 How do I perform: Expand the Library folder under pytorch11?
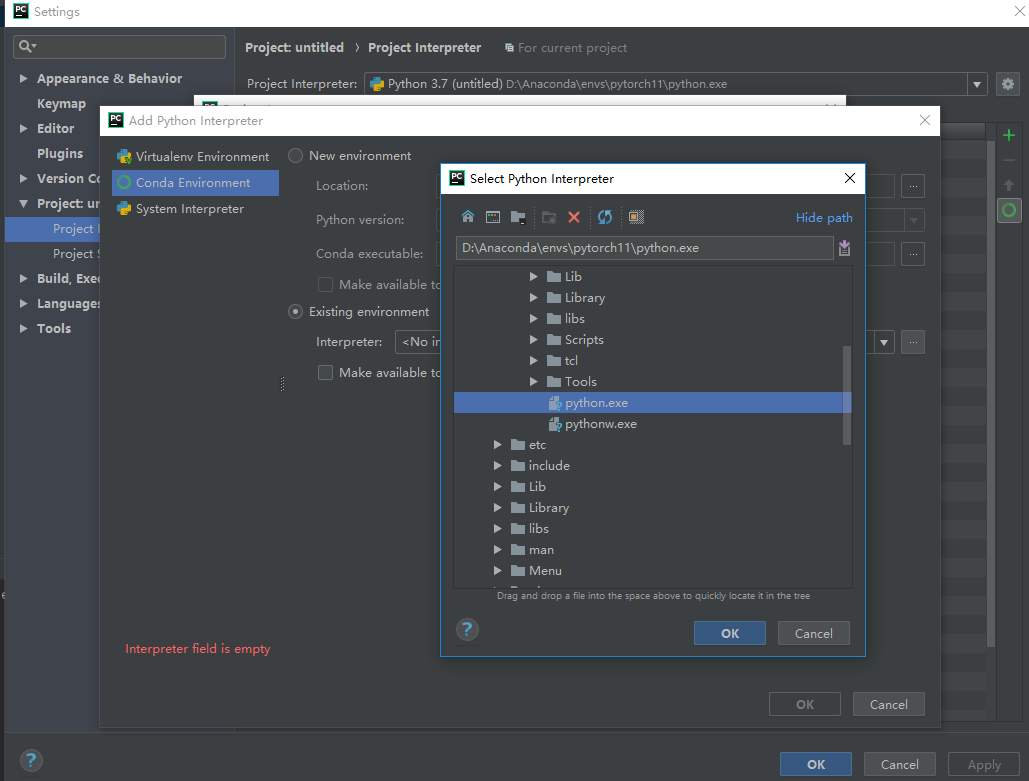pyautogui.click(x=534, y=298)
